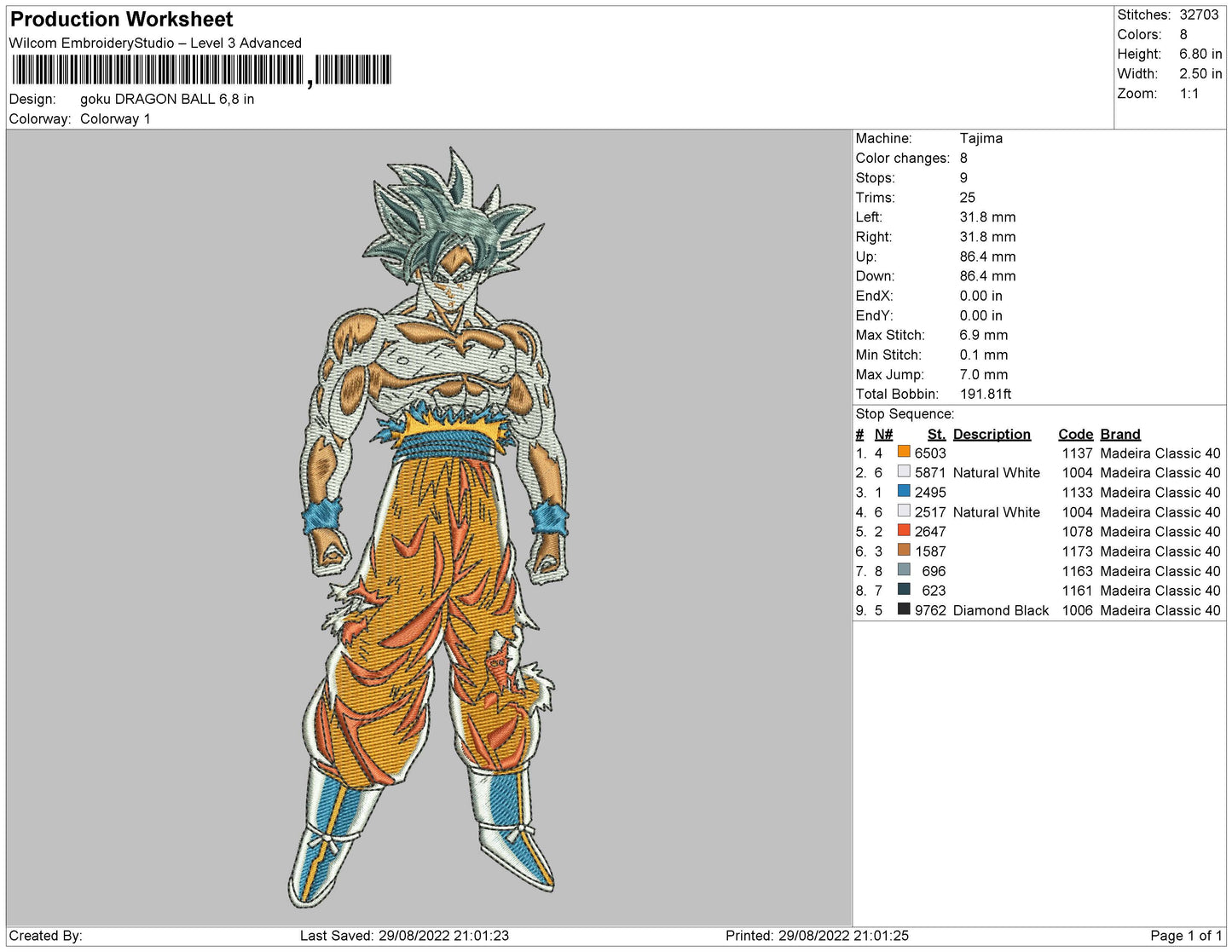Click the Max Jump value 7.0 mm

coord(984,374)
